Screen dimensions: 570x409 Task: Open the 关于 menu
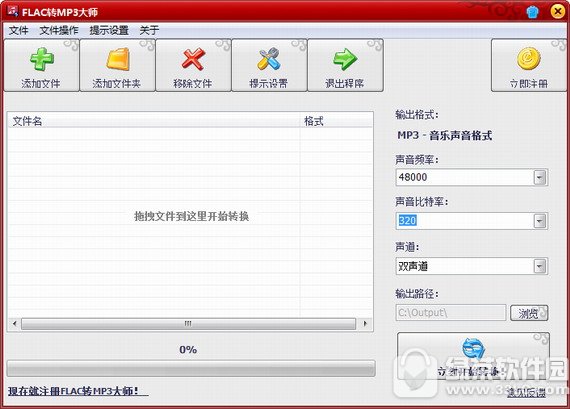(149, 30)
